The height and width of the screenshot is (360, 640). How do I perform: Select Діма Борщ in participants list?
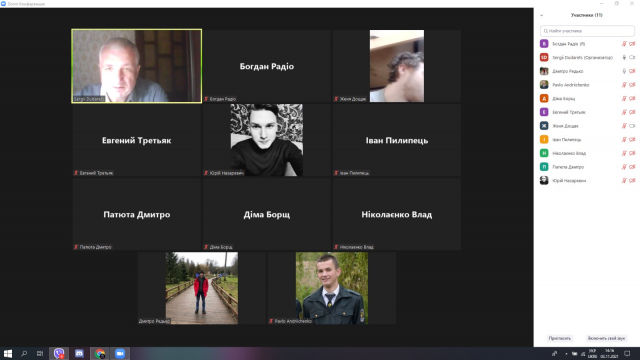click(587, 98)
